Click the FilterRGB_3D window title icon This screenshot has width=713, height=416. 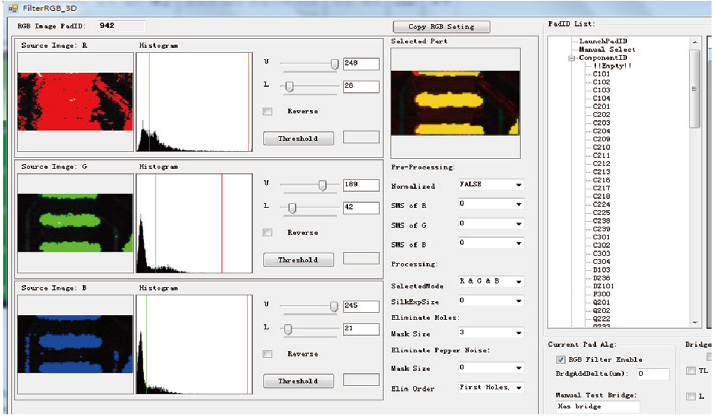coord(11,7)
